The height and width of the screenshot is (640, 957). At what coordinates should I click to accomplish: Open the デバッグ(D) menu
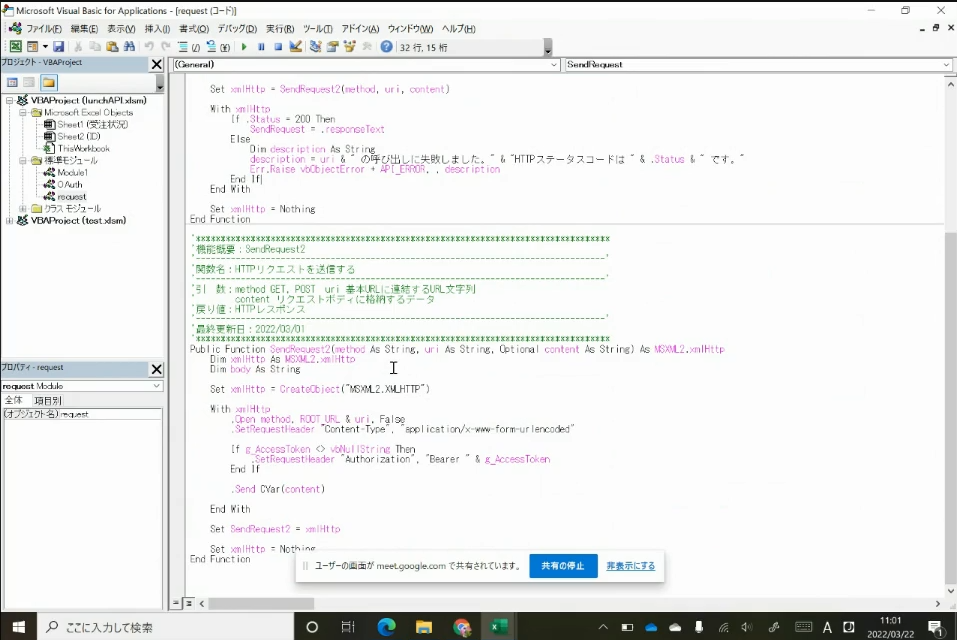[x=236, y=29]
